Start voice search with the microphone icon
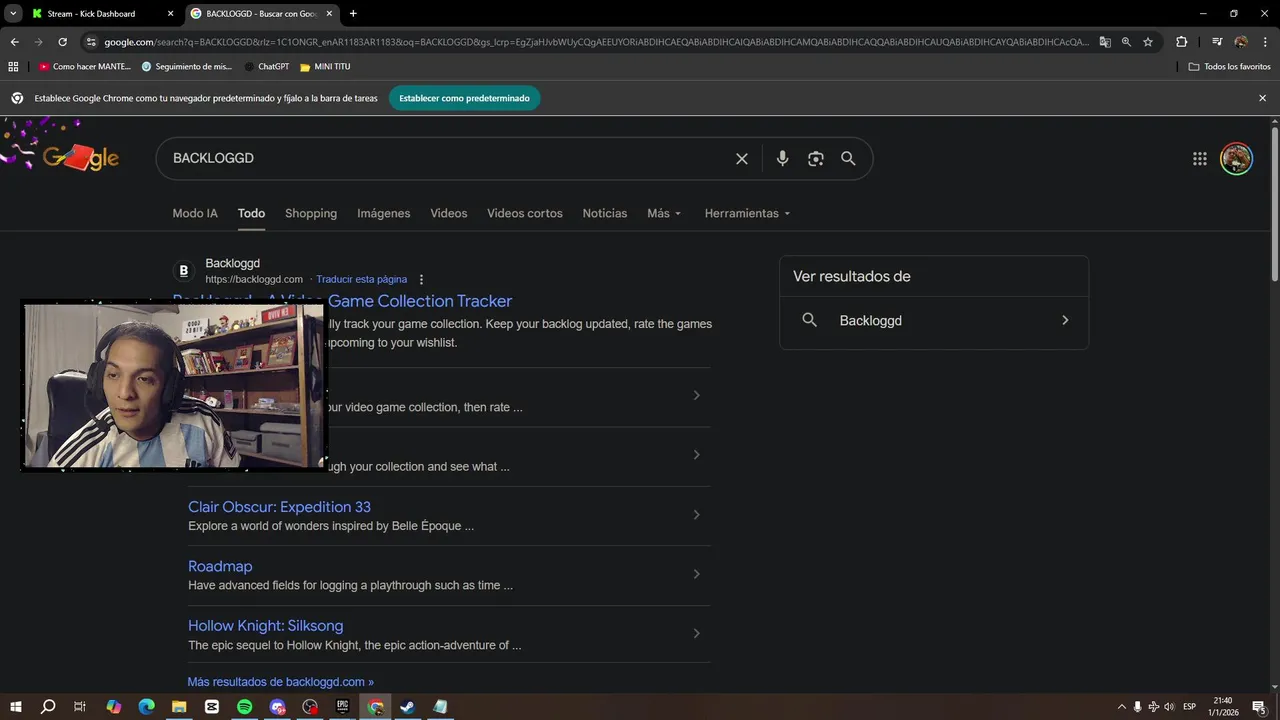This screenshot has height=720, width=1280. [782, 158]
